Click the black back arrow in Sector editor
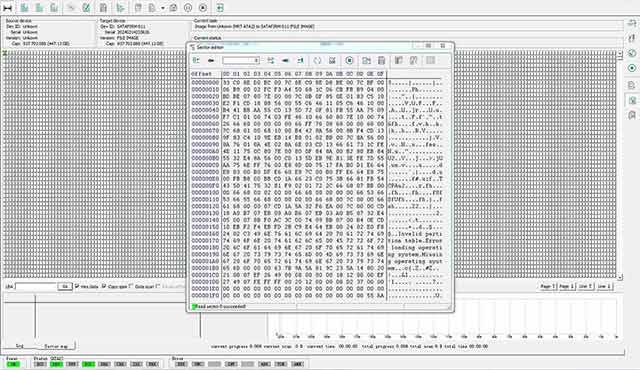The image size is (640, 370). [x=211, y=61]
